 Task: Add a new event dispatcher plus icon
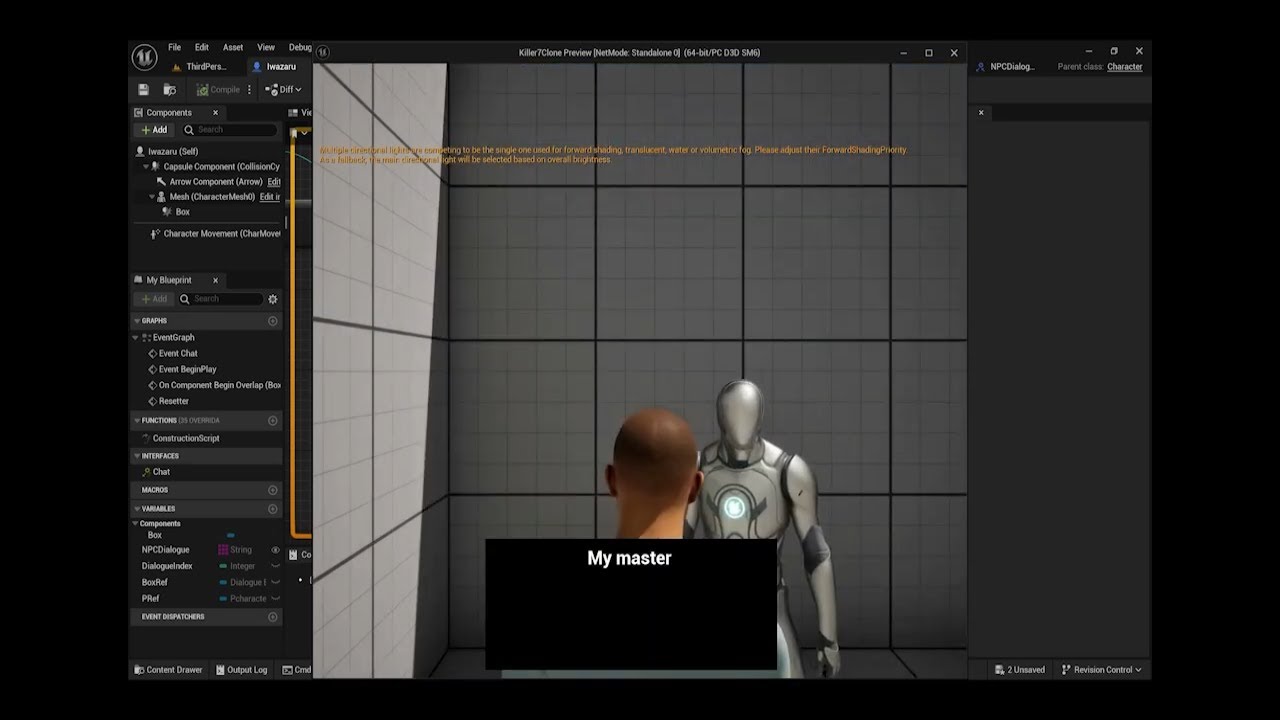[273, 617]
